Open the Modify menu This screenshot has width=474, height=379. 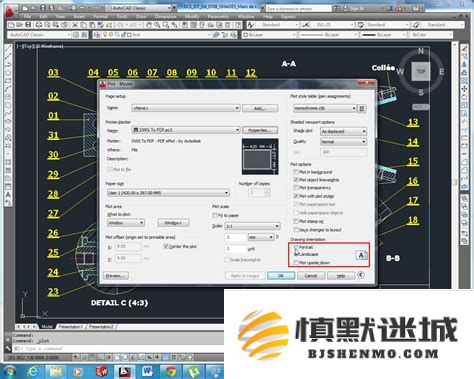[x=192, y=16]
